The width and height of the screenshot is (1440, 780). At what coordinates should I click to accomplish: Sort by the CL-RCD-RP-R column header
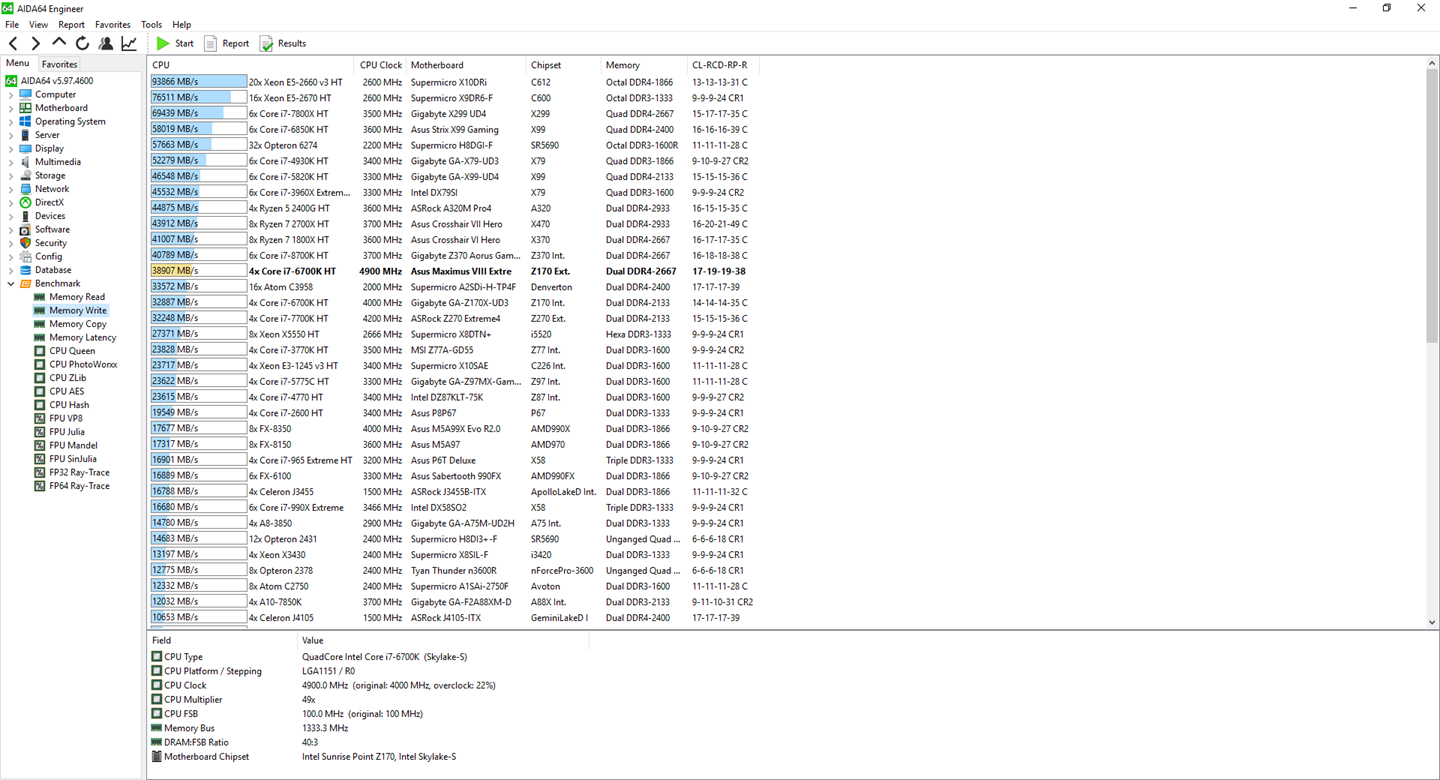(724, 65)
